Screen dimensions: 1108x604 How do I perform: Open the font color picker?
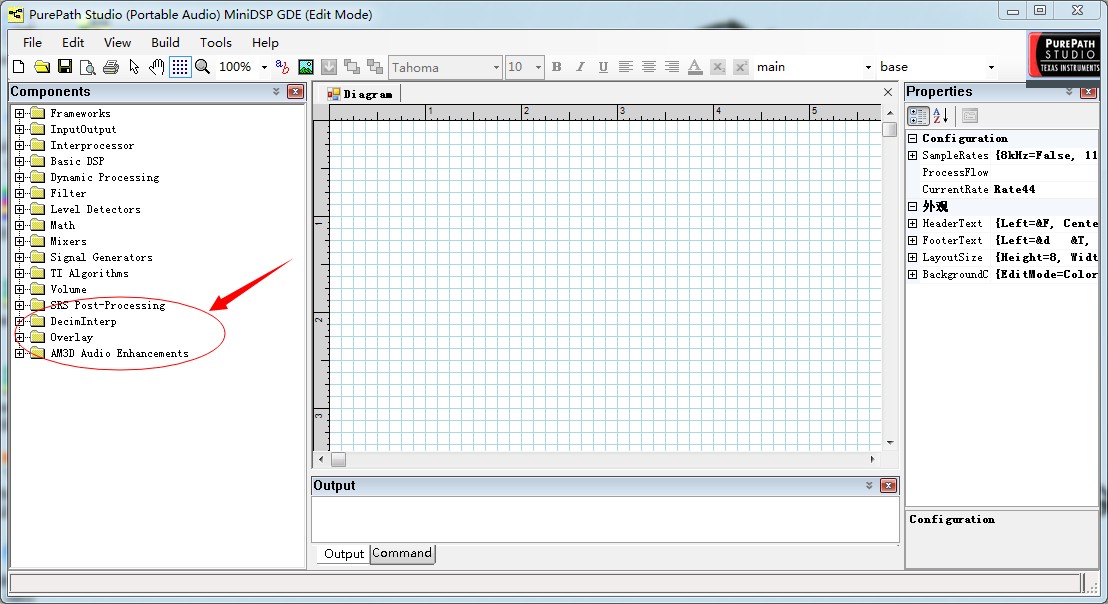click(695, 67)
